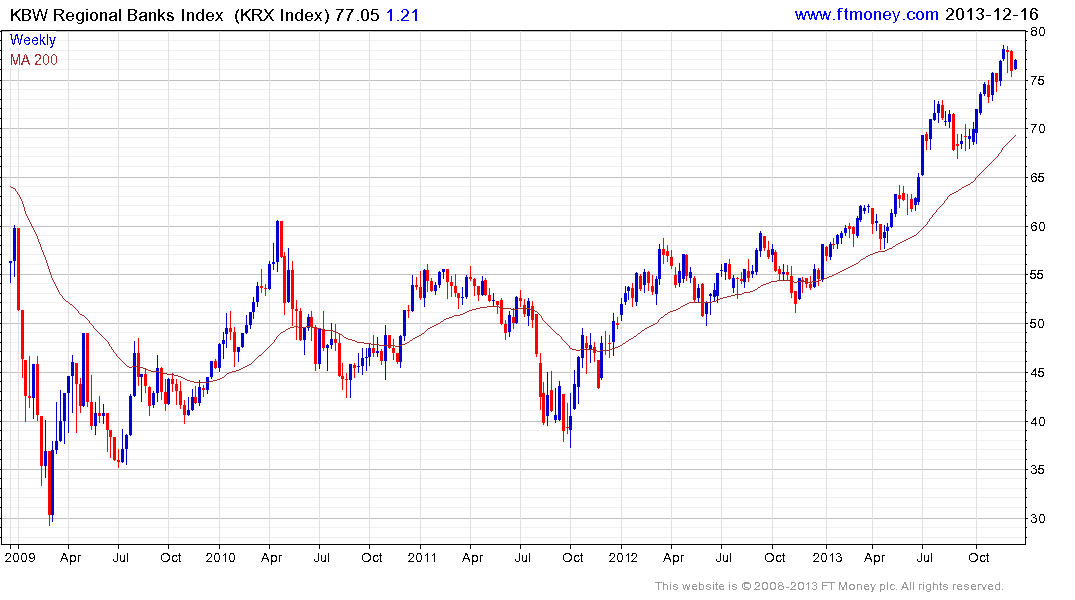Click the Weekly legend label

coord(33,40)
